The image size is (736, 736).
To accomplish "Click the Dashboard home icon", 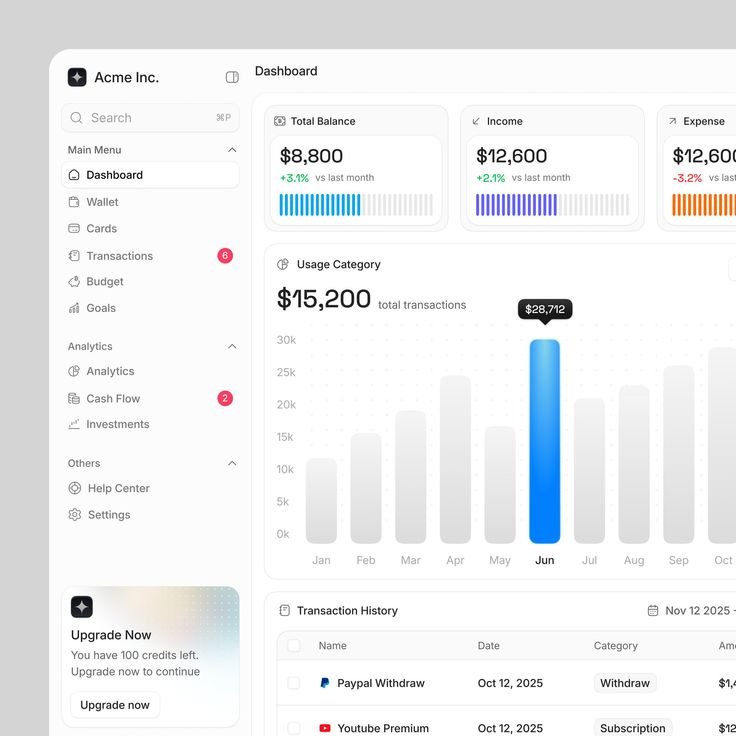I will click(74, 175).
